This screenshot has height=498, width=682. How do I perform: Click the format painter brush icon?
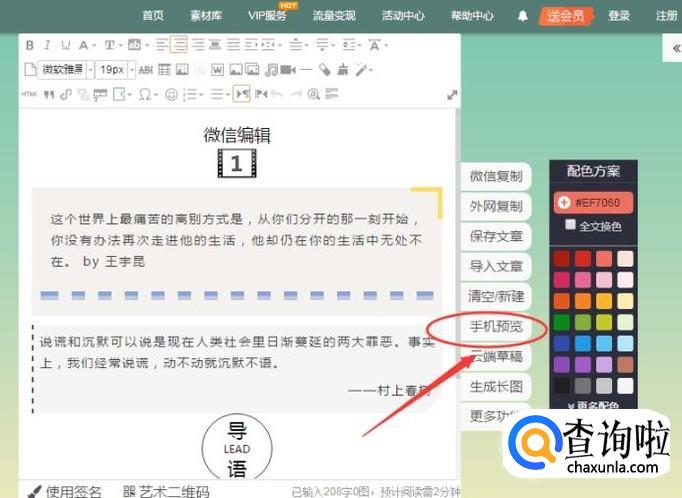[324, 70]
